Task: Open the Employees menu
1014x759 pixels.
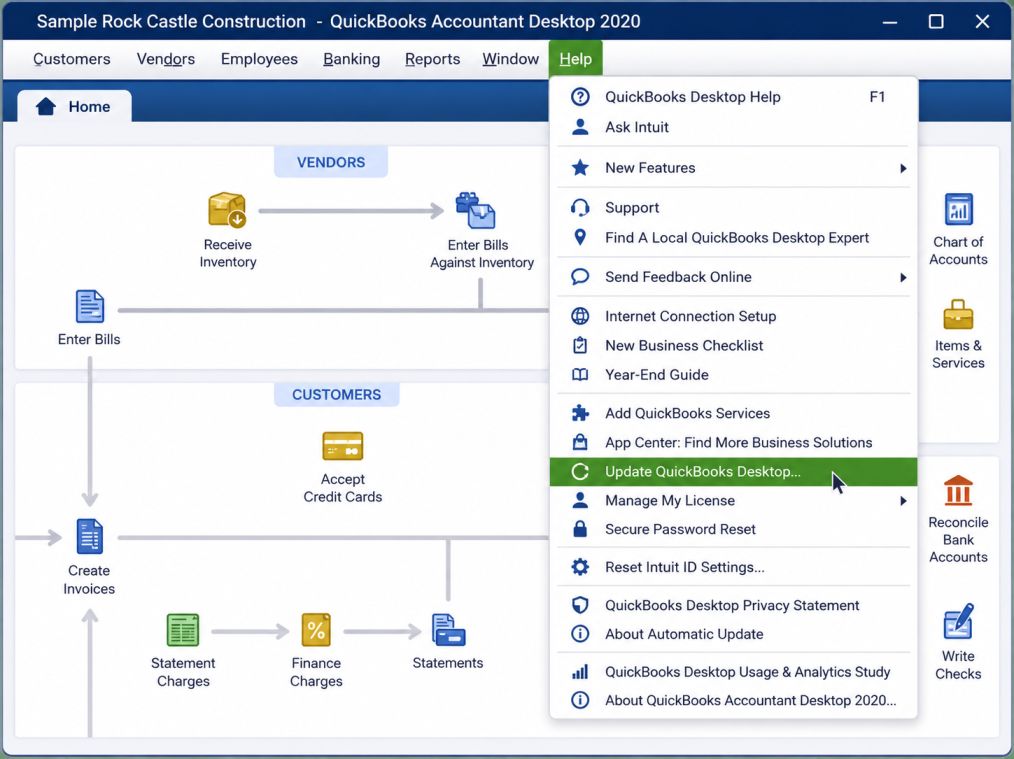Action: click(x=259, y=59)
